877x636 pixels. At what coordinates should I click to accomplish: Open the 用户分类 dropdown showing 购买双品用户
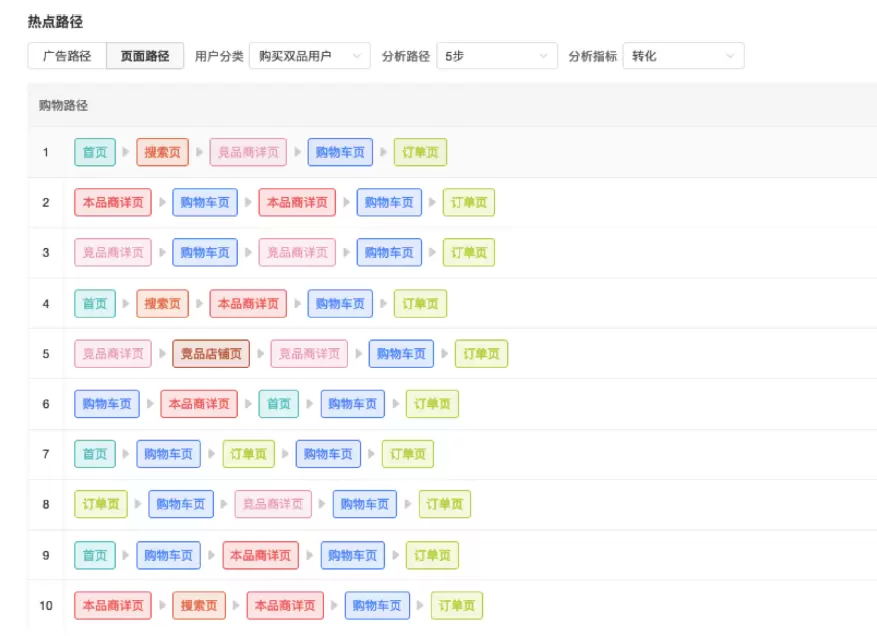309,56
